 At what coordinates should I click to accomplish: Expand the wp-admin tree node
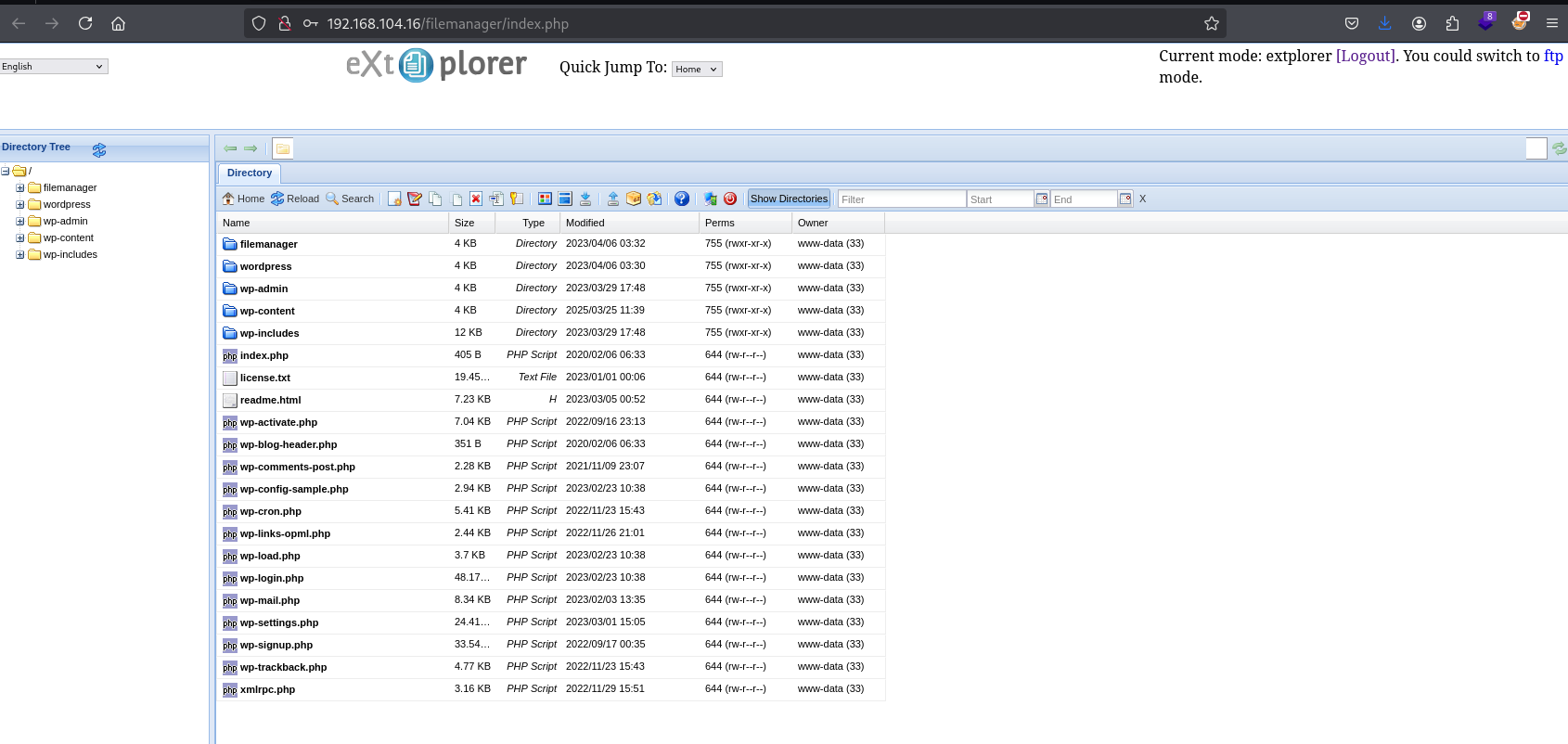tap(20, 221)
